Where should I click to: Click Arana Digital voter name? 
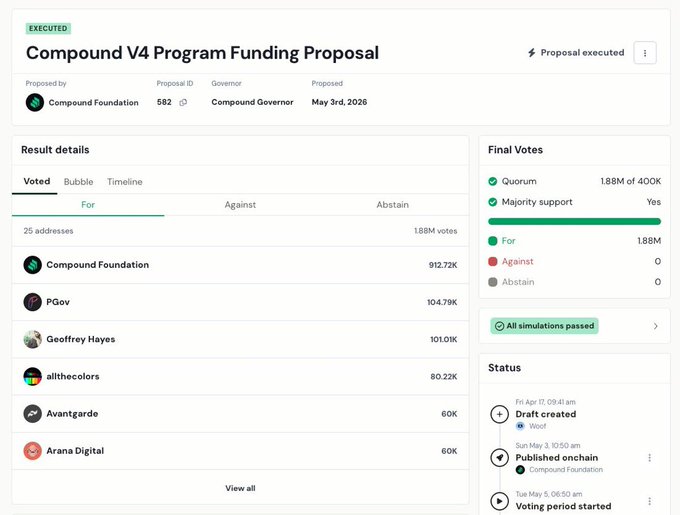(75, 451)
